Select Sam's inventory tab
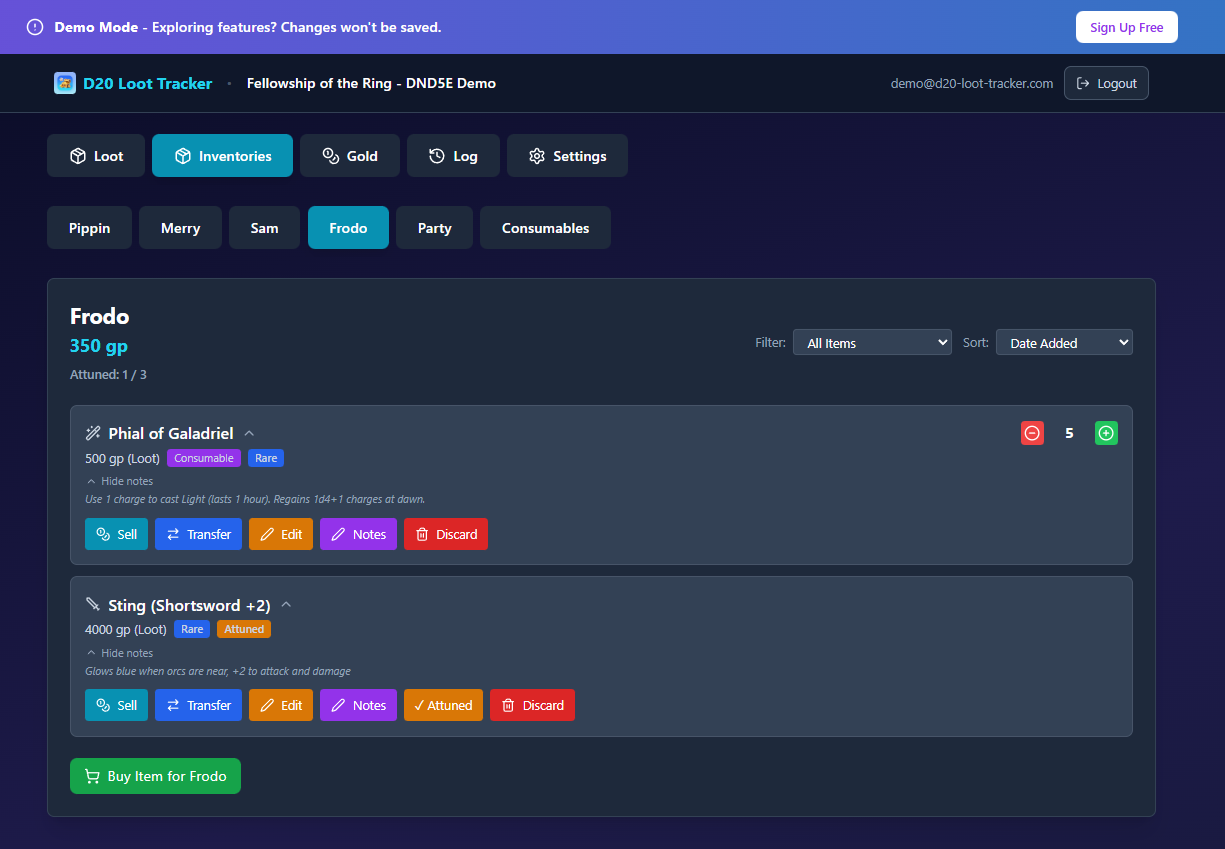 pos(264,228)
